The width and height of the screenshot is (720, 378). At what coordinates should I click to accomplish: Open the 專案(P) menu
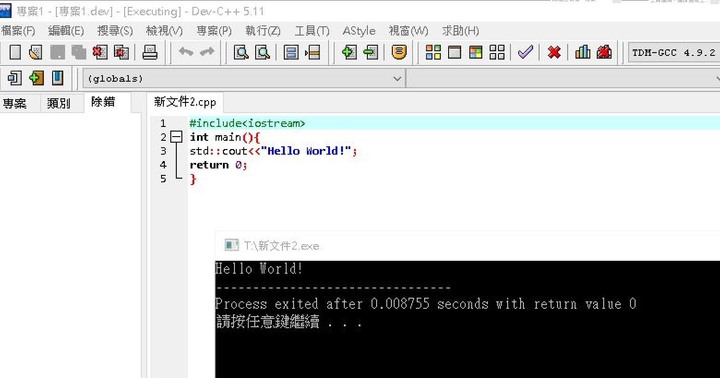[214, 31]
